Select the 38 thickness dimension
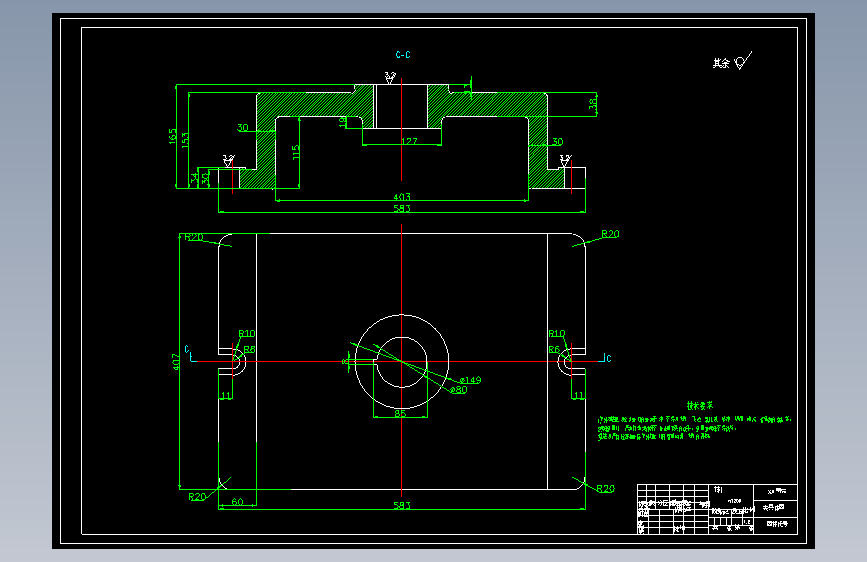This screenshot has height=562, width=867. 592,103
